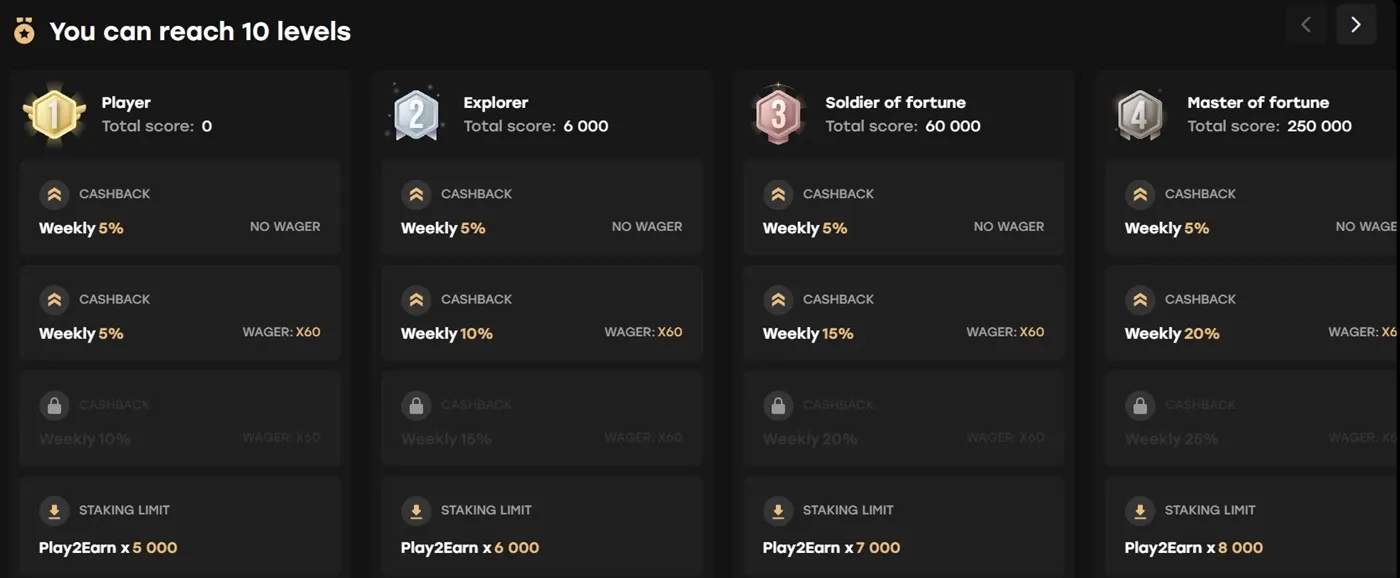Click the staking limit download icon under Player
Image resolution: width=1400 pixels, height=578 pixels.
54,511
